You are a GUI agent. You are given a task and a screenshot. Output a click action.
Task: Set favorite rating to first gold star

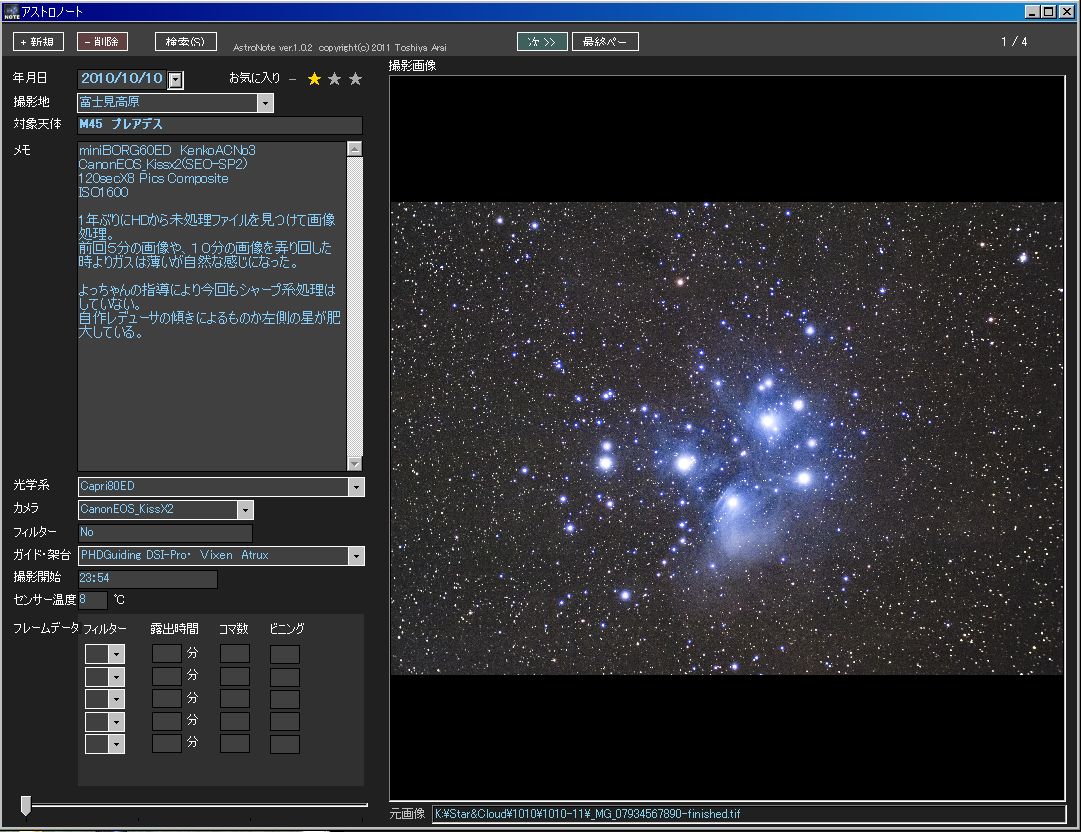click(314, 79)
